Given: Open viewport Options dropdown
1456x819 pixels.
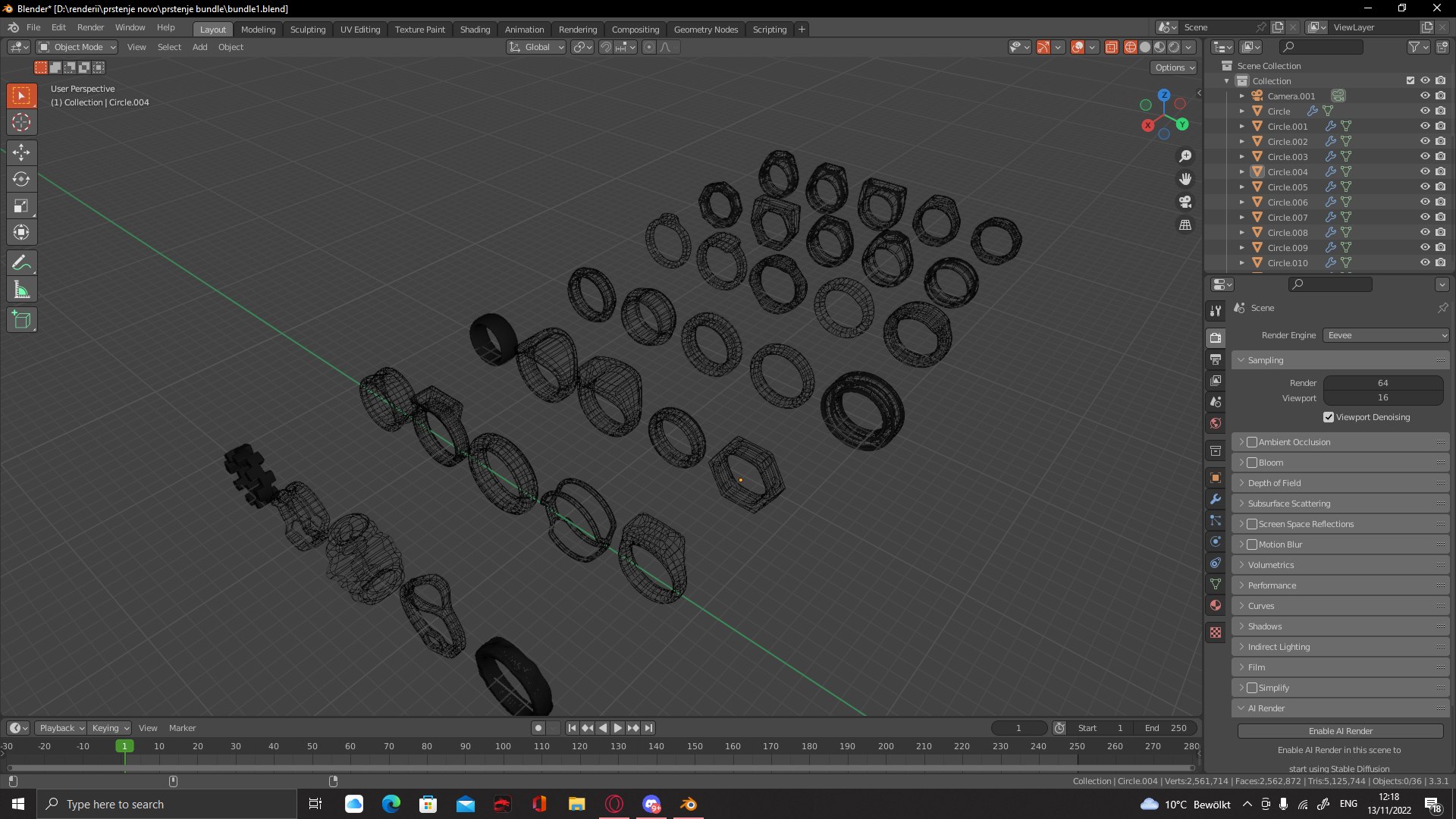Looking at the screenshot, I should click(1175, 67).
